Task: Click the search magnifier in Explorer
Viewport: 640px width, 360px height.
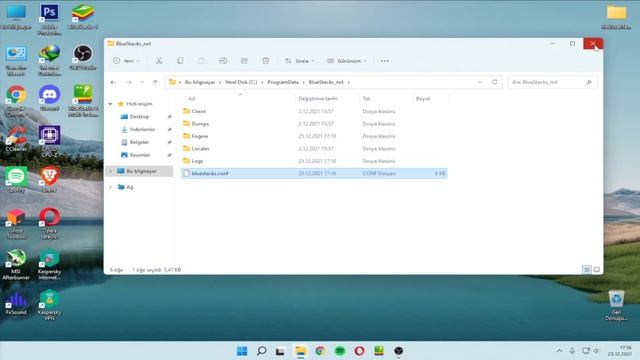Action: (589, 82)
